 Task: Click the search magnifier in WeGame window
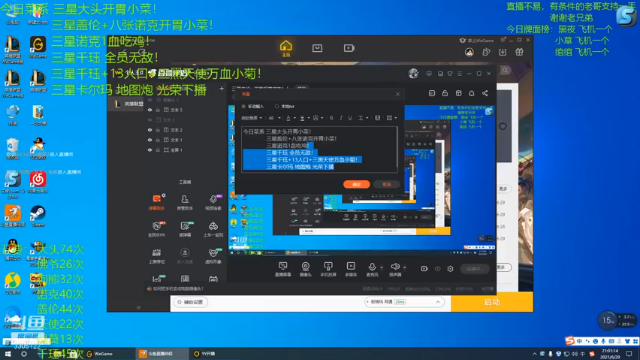pyautogui.click(x=505, y=70)
